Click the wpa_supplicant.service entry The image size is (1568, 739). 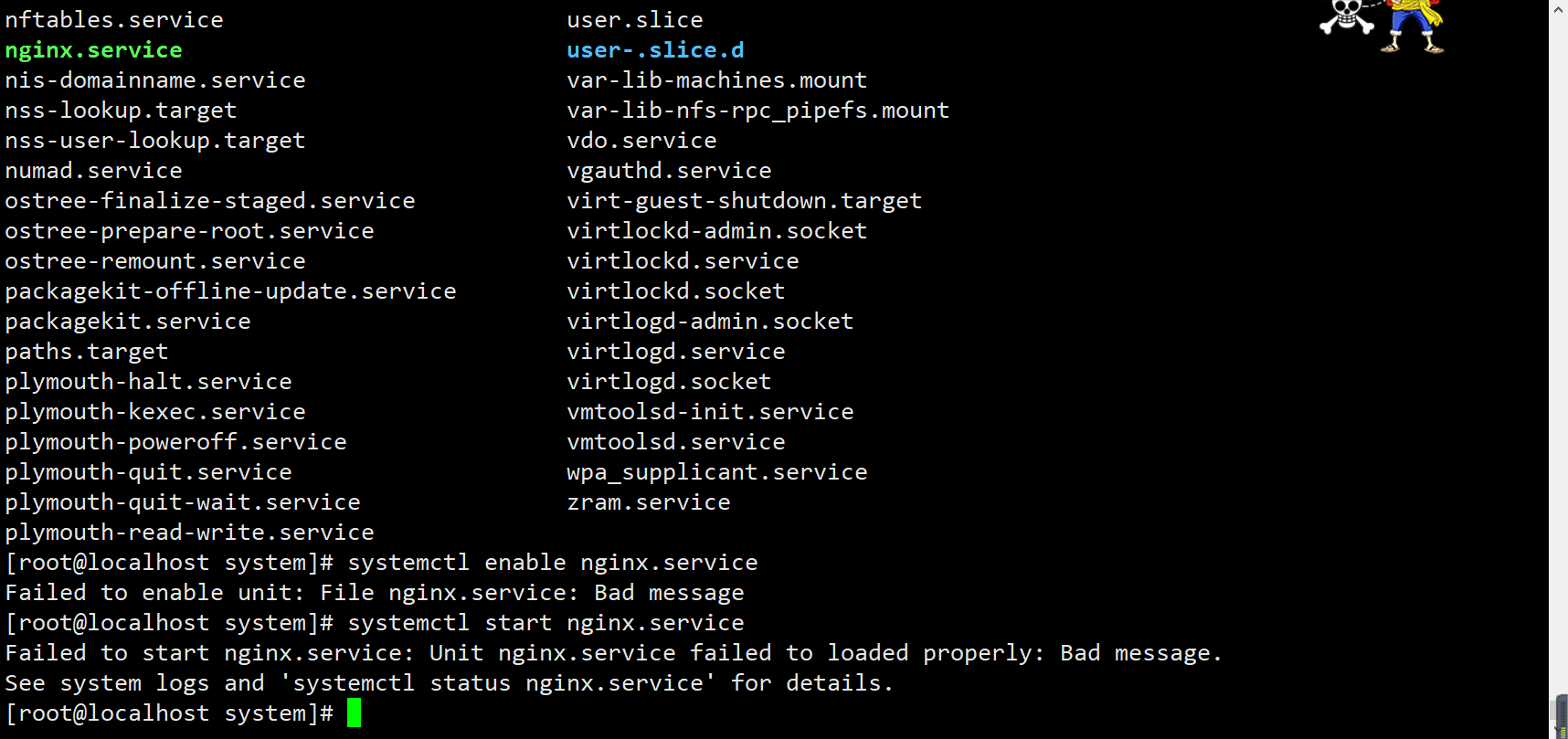(x=717, y=473)
